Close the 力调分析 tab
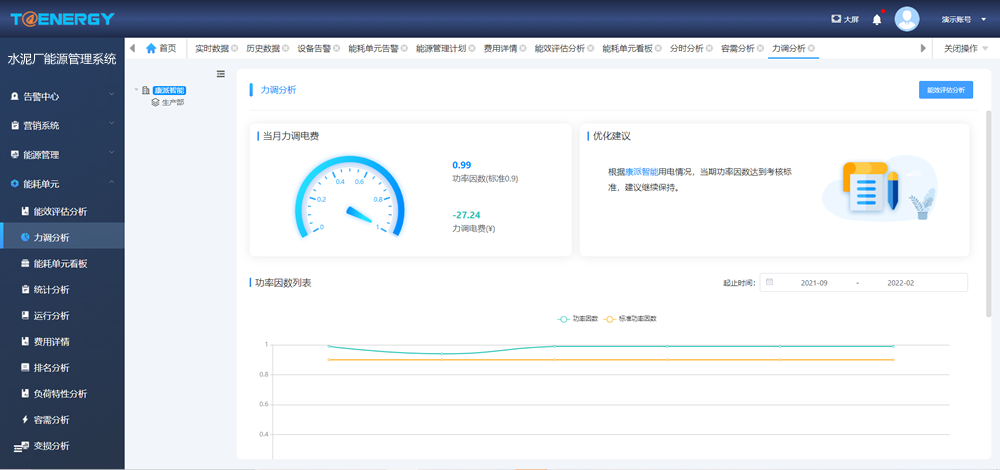Image resolution: width=1000 pixels, height=470 pixels. pyautogui.click(x=811, y=48)
